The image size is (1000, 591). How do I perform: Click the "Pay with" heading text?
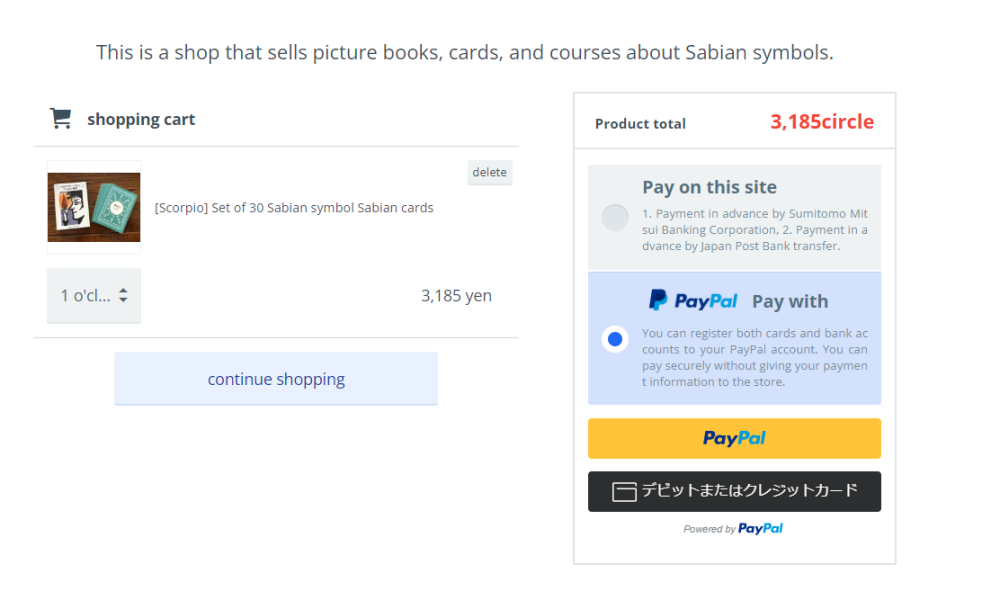pos(790,301)
